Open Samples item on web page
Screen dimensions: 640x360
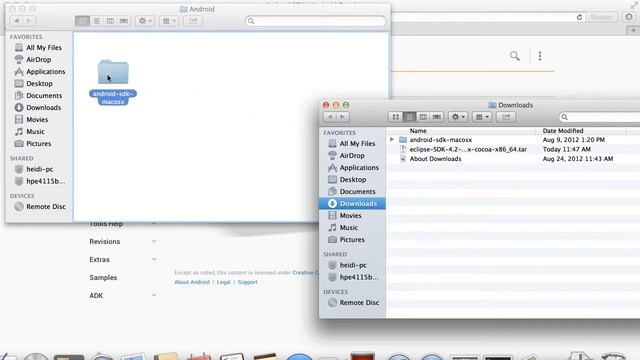tap(103, 278)
